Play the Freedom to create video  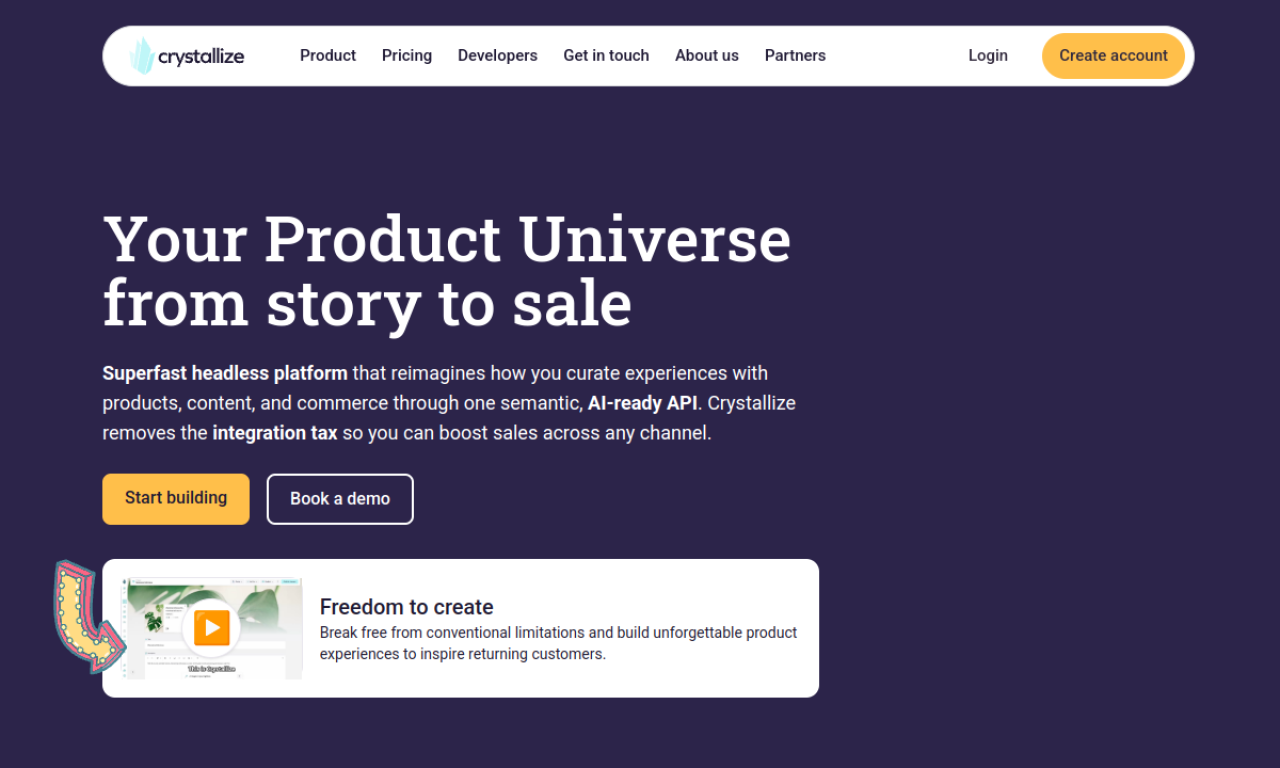tap(211, 628)
